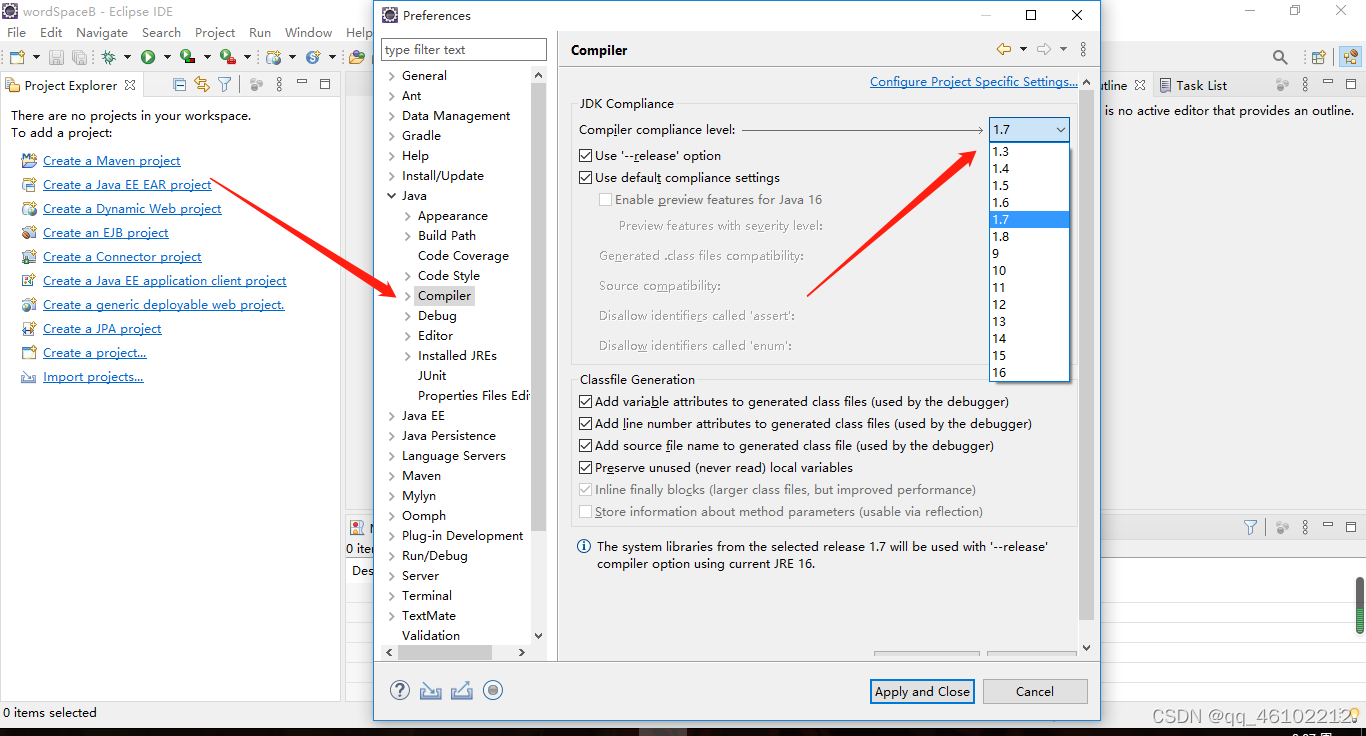Click the Search magnifier icon in main toolbar
The height and width of the screenshot is (736, 1366).
(x=1280, y=57)
